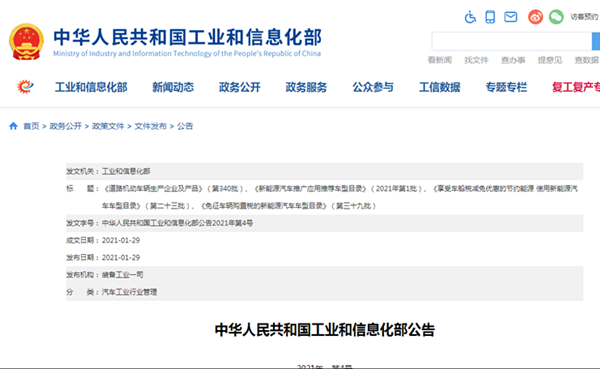Open 专题专栏 navigation menu
The image size is (600, 369).
pyautogui.click(x=506, y=87)
